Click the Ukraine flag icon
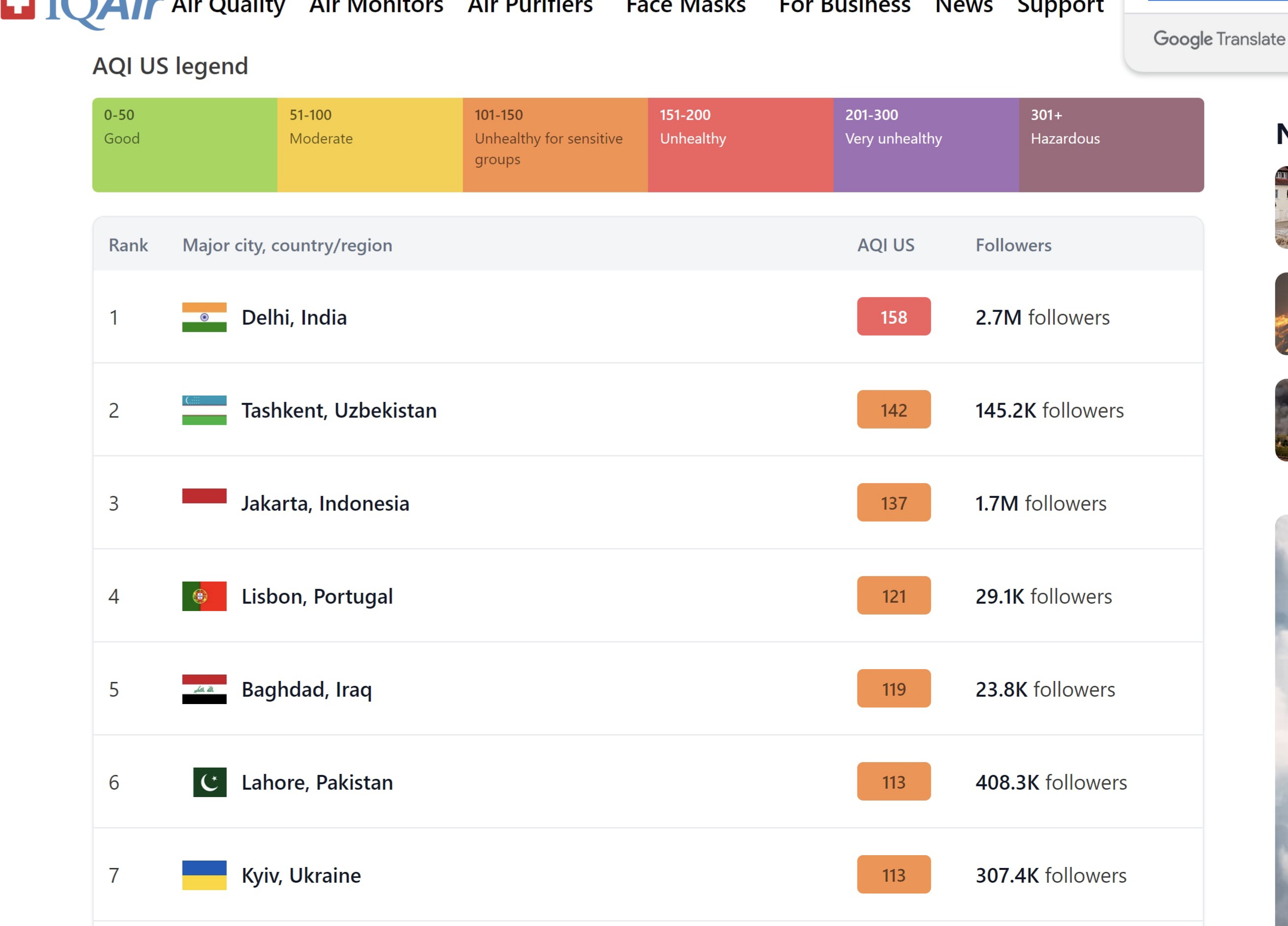This screenshot has width=1288, height=926. tap(204, 875)
